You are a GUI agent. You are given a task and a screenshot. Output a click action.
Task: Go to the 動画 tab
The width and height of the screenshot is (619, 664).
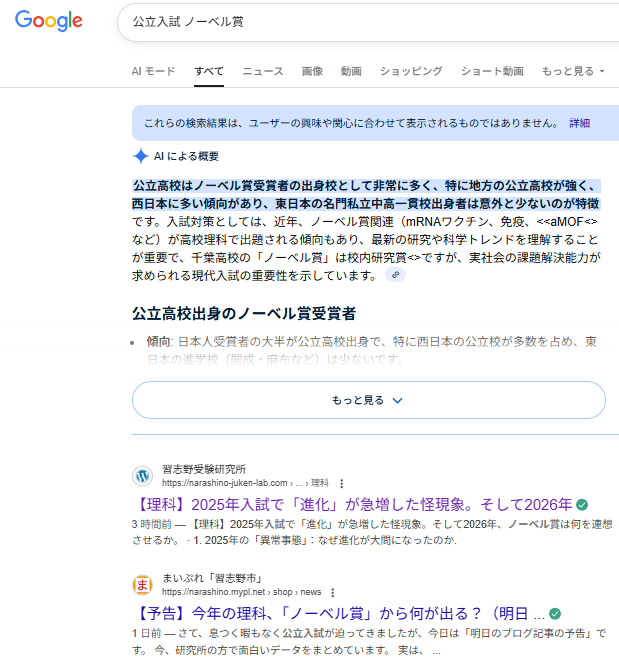[x=351, y=71]
